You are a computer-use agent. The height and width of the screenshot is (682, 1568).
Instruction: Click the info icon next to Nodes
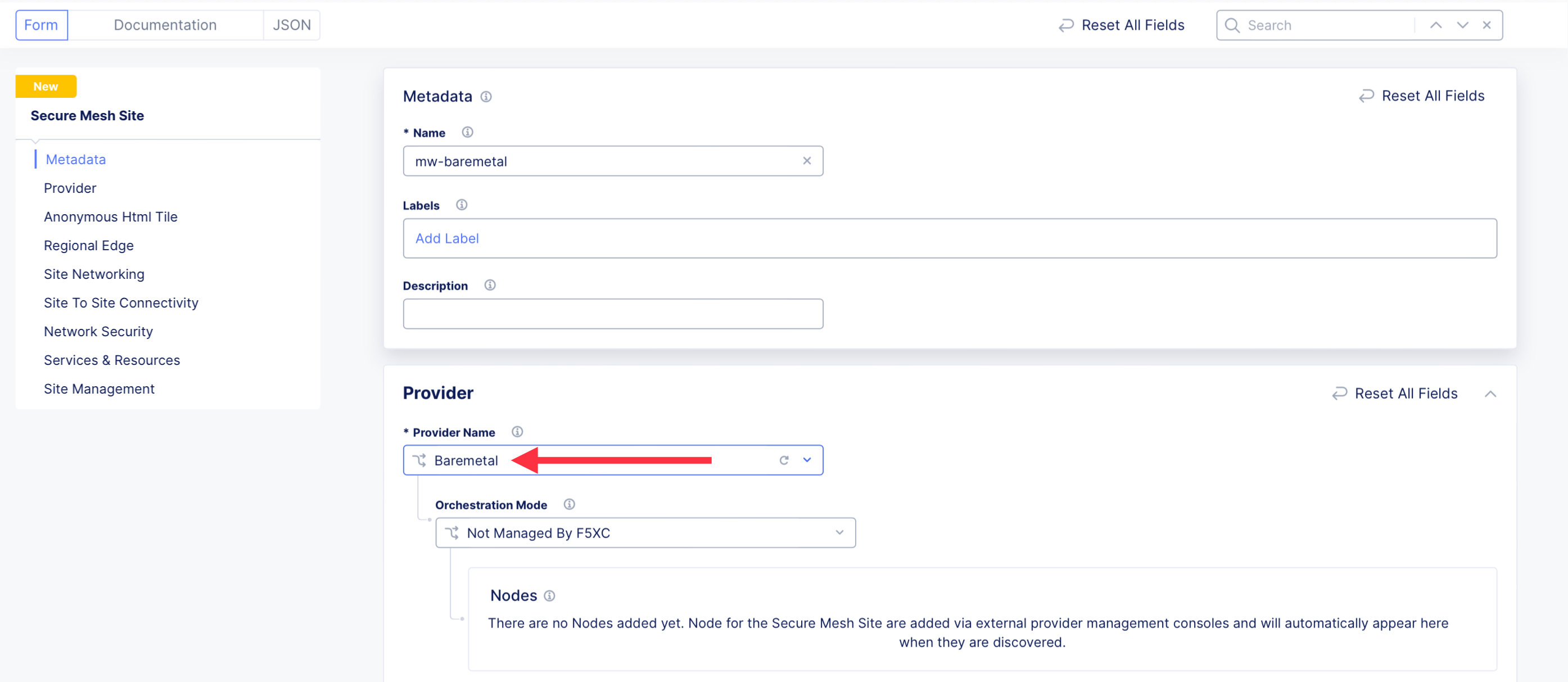pos(549,595)
